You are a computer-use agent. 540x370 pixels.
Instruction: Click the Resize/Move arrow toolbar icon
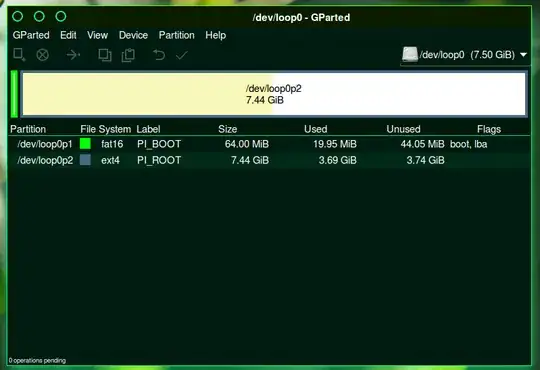tap(73, 55)
